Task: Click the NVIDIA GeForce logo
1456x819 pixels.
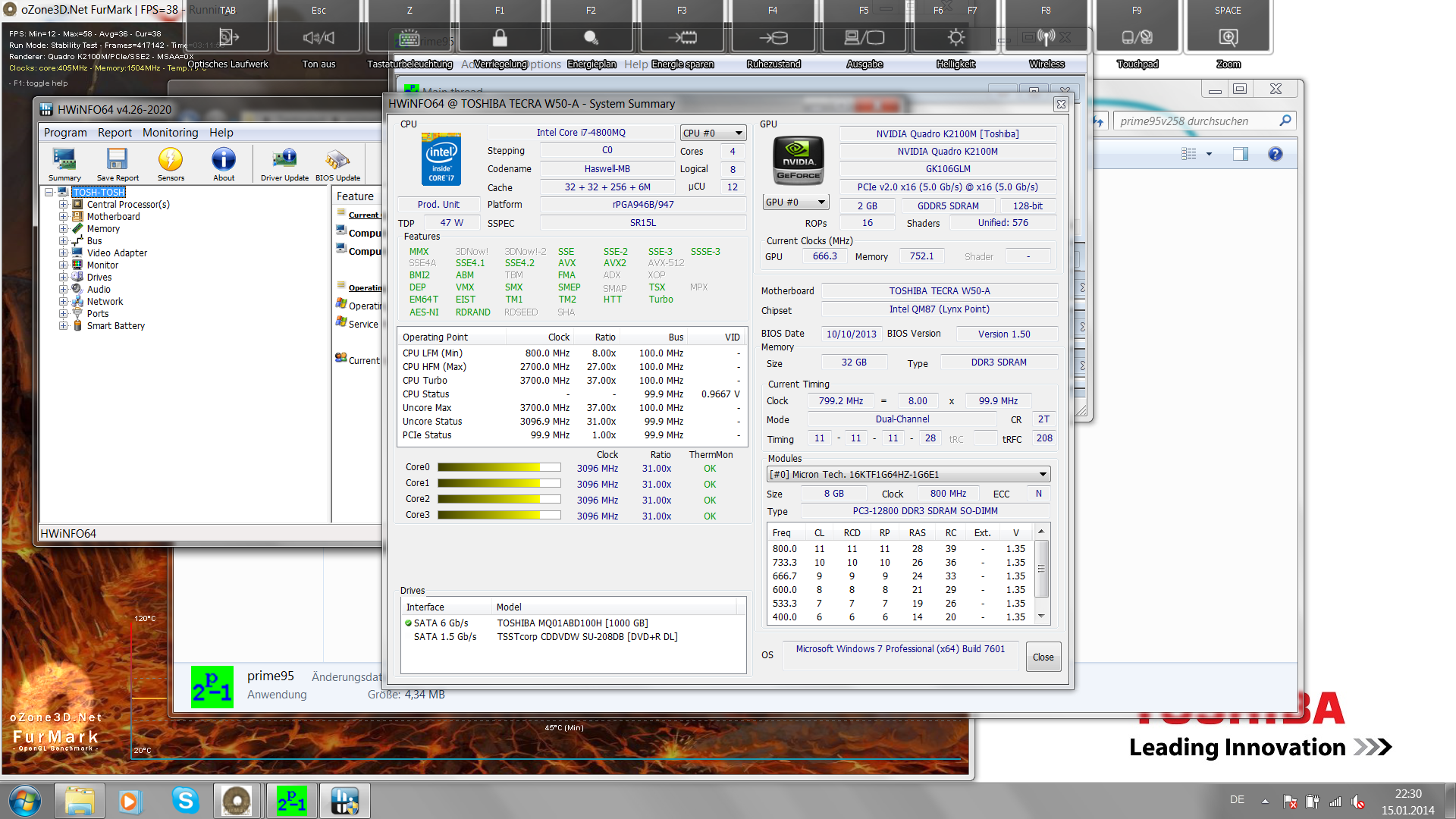Action: pos(799,160)
